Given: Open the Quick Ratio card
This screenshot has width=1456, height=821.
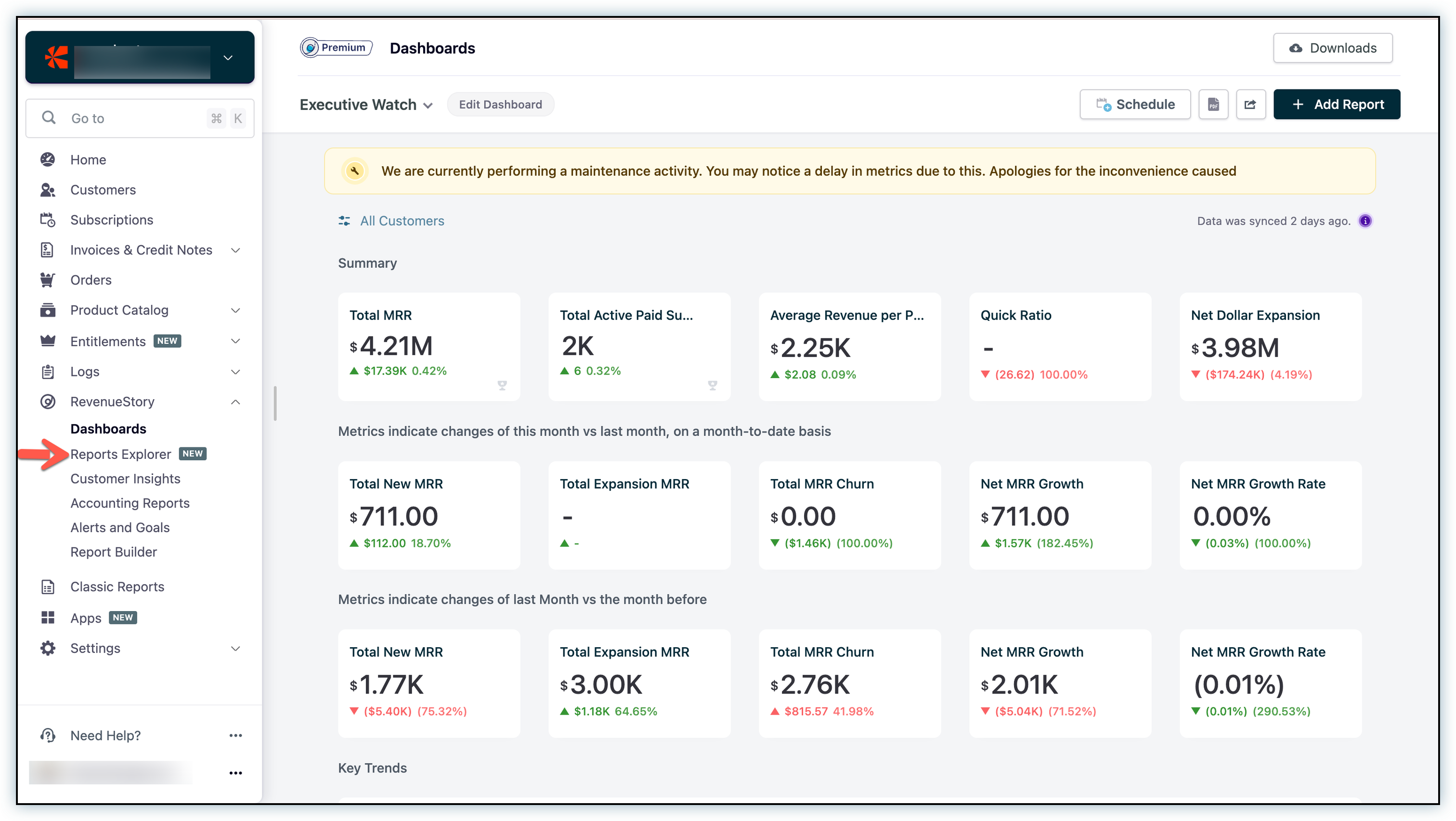Looking at the screenshot, I should pos(1060,347).
